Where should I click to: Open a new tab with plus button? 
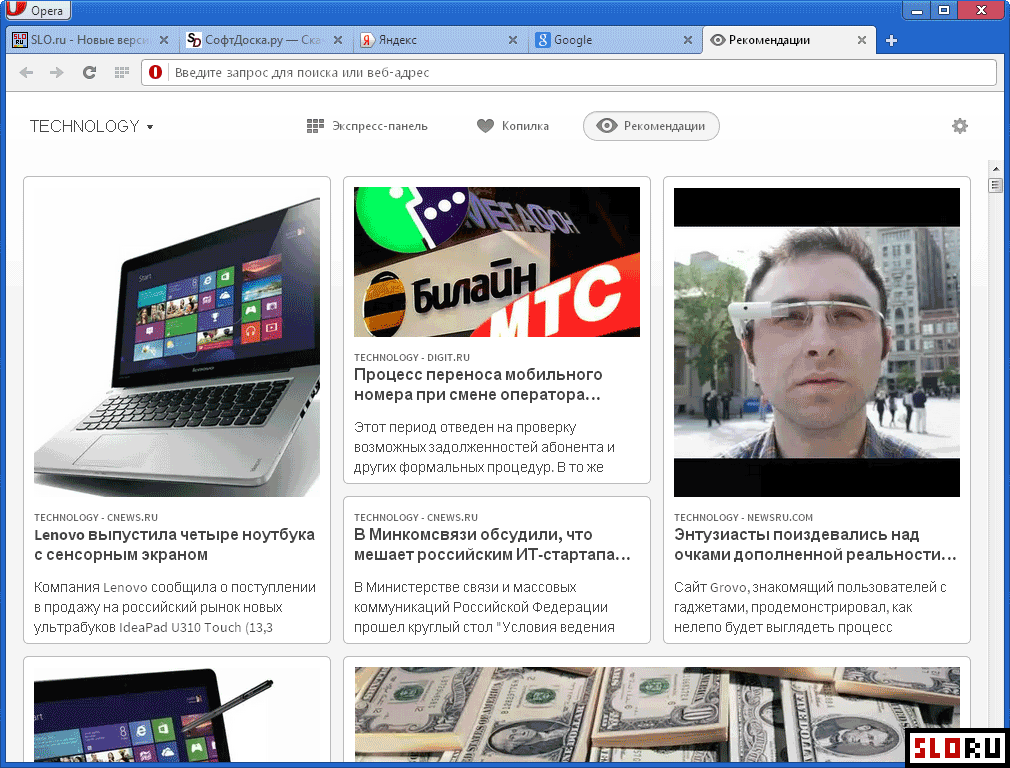click(x=891, y=41)
